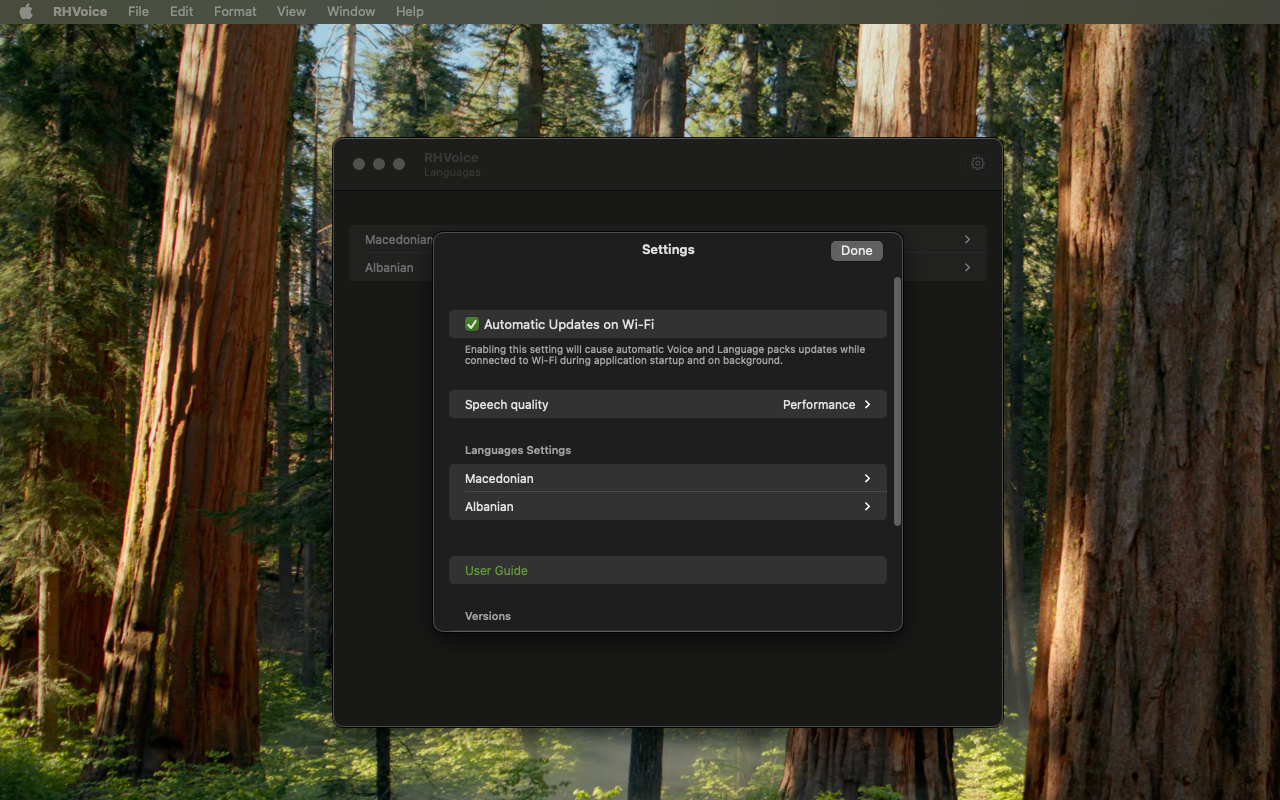Open the Format menu
This screenshot has height=800, width=1280.
coord(235,11)
